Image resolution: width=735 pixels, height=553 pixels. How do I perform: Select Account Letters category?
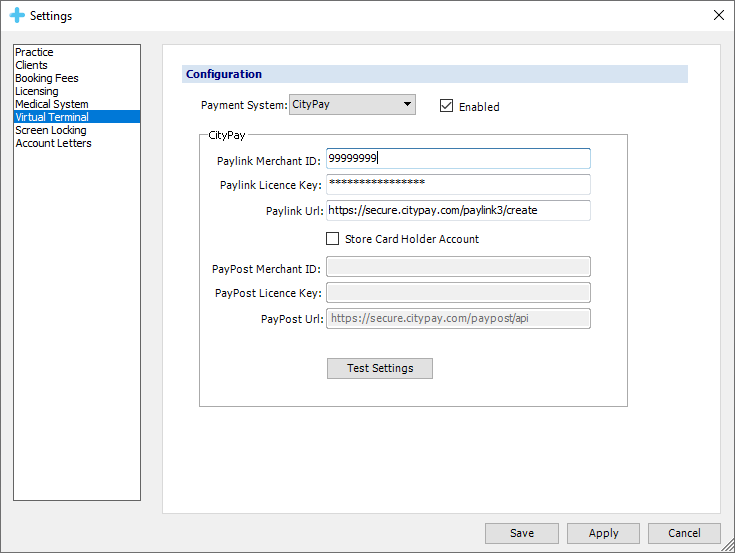(x=53, y=143)
